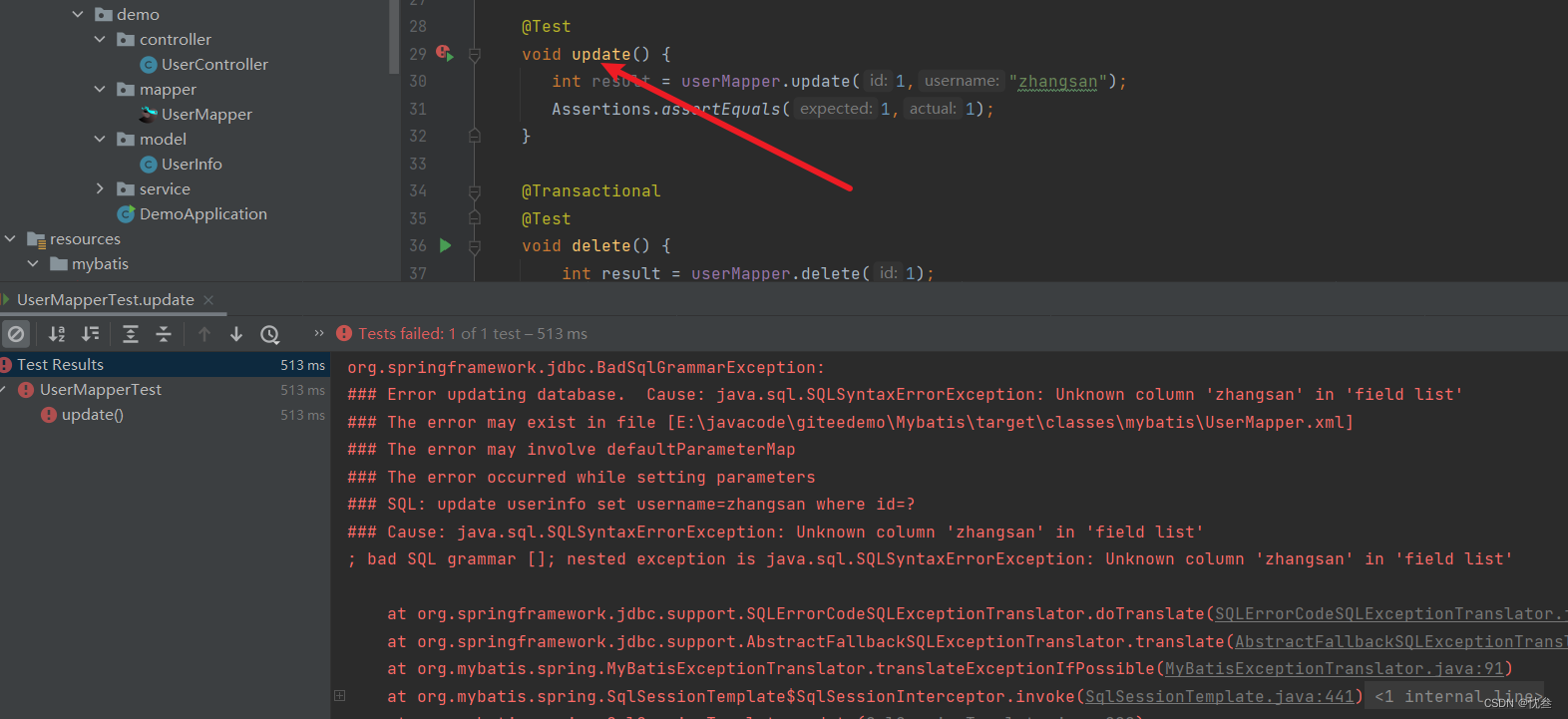Open DemoApplication class in project tree
Screen dimensions: 1568x719
coord(202,213)
